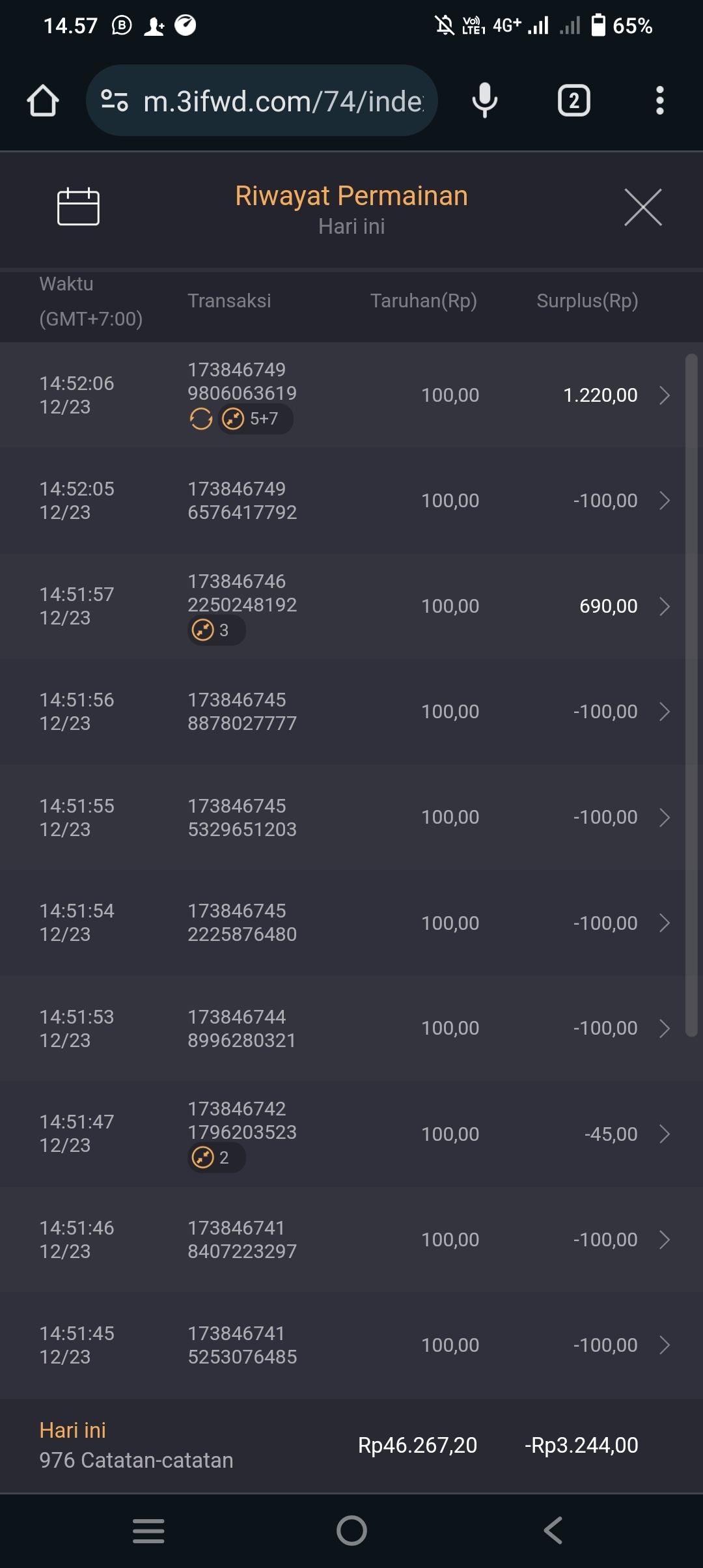Open the calendar date picker icon
The width and height of the screenshot is (703, 1568).
78,207
